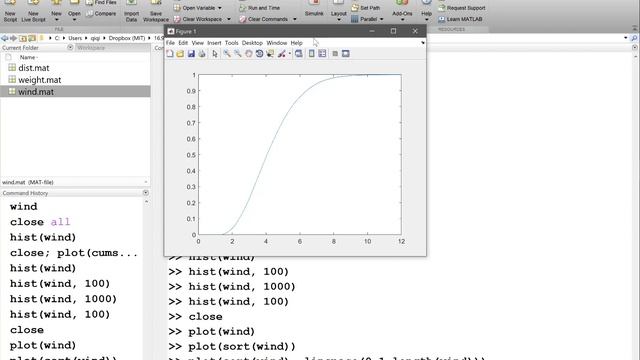Viewport: 640px width, 360px height.
Task: Click Run and Time
Action: pos(260,8)
